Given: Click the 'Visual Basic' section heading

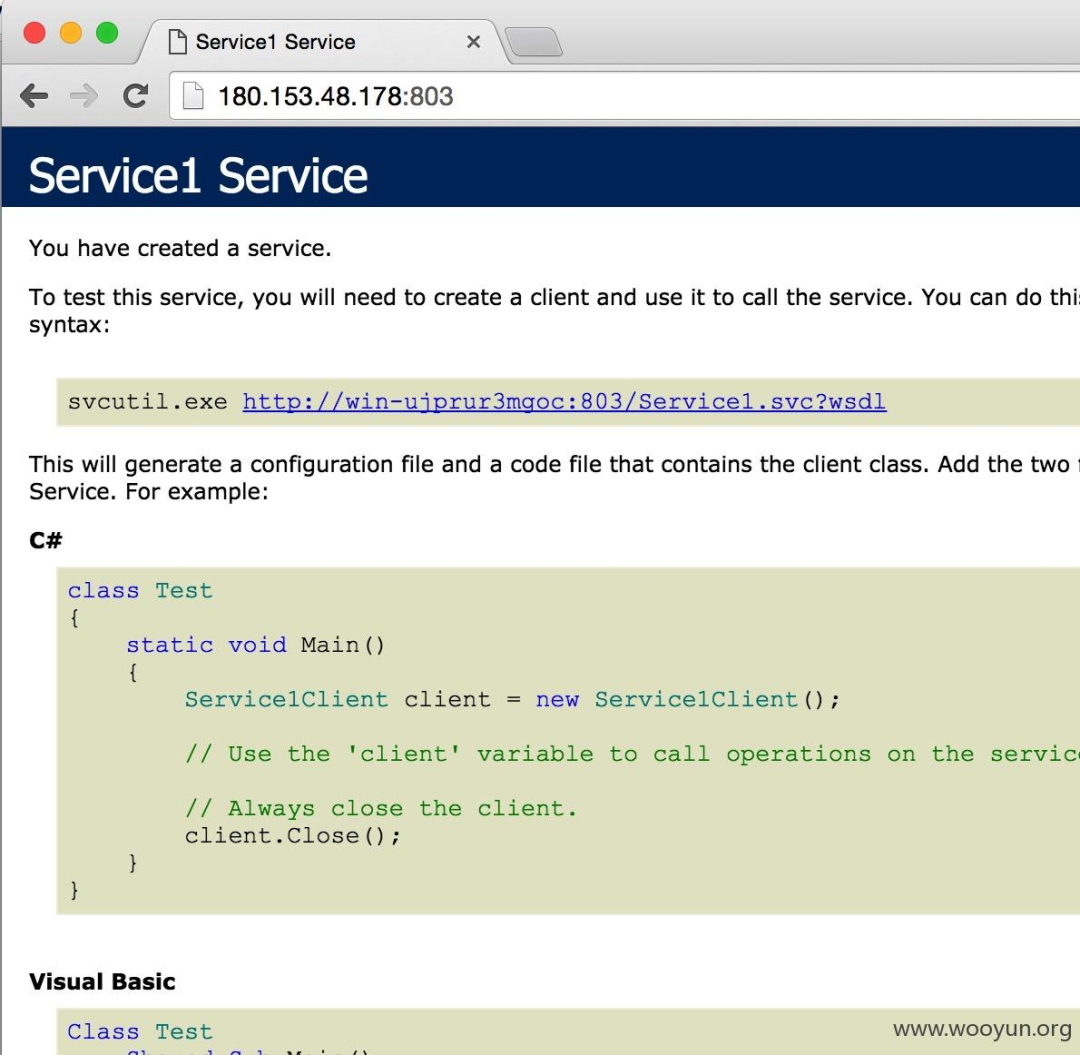Looking at the screenshot, I should coord(102,981).
